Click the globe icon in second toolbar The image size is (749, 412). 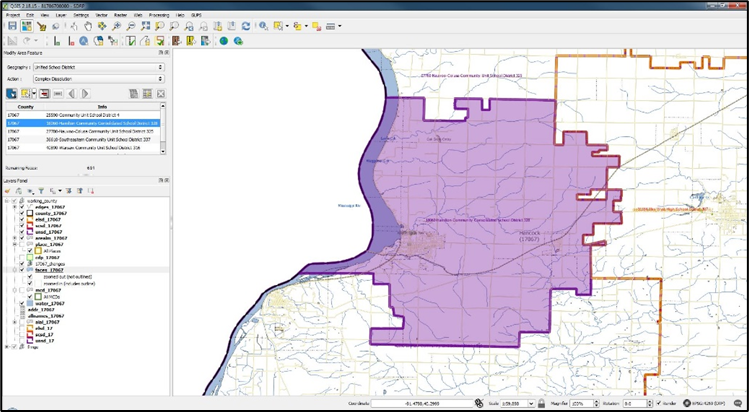224,41
